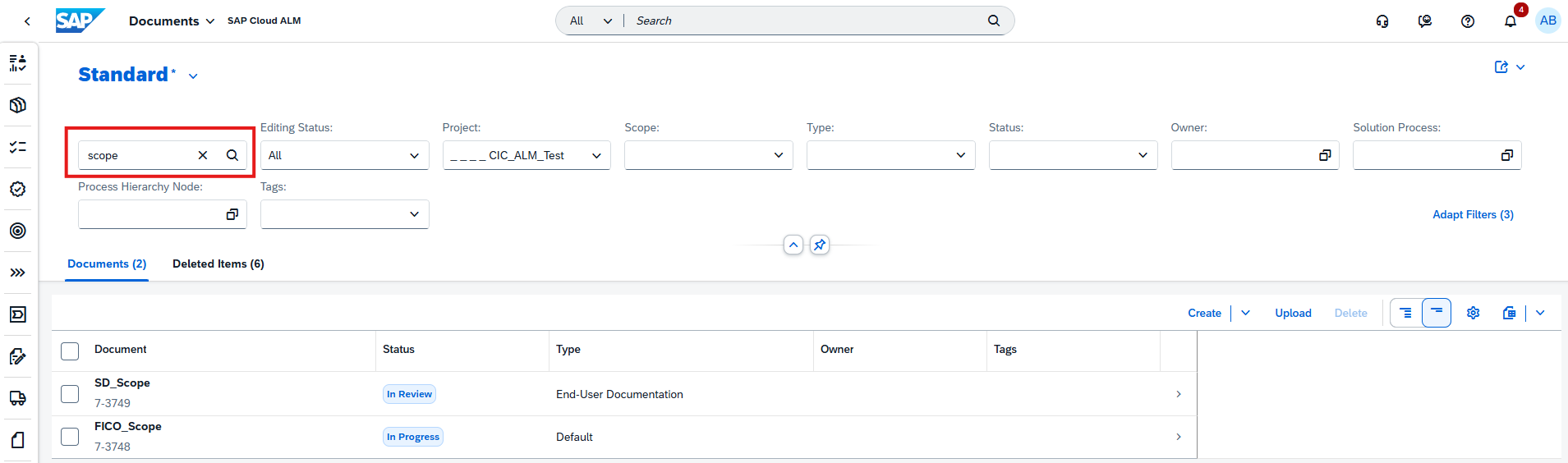1568x463 pixels.
Task: Click the Upload button
Action: click(1293, 313)
